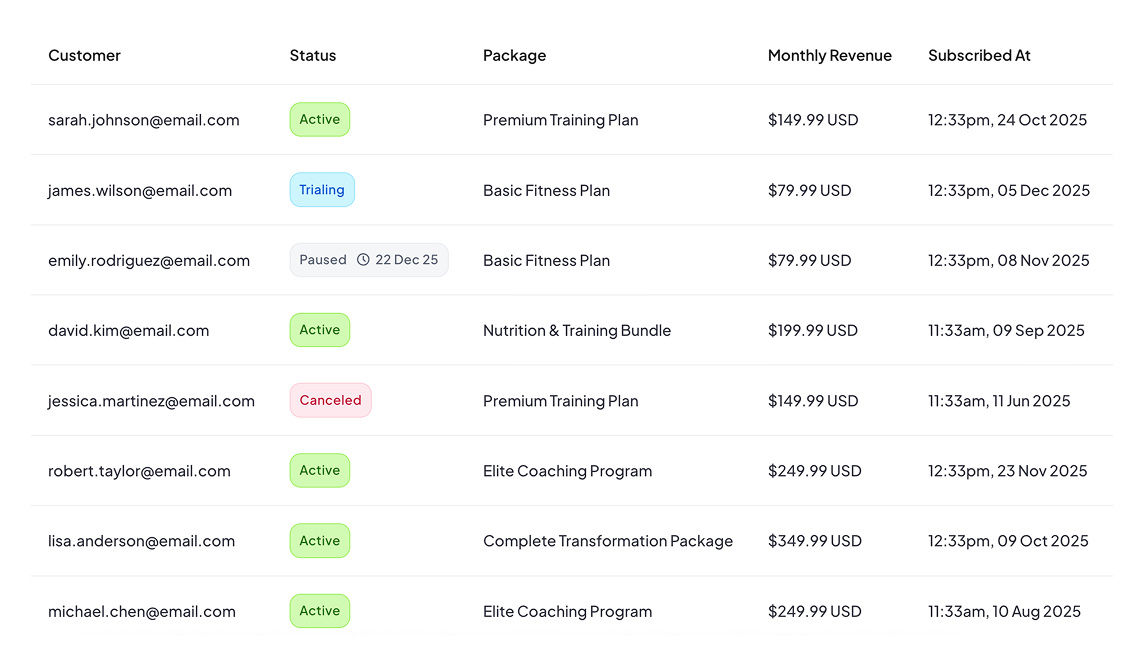Image resolution: width=1146 pixels, height=669 pixels.
Task: Click the Canceled status badge
Action: click(330, 400)
